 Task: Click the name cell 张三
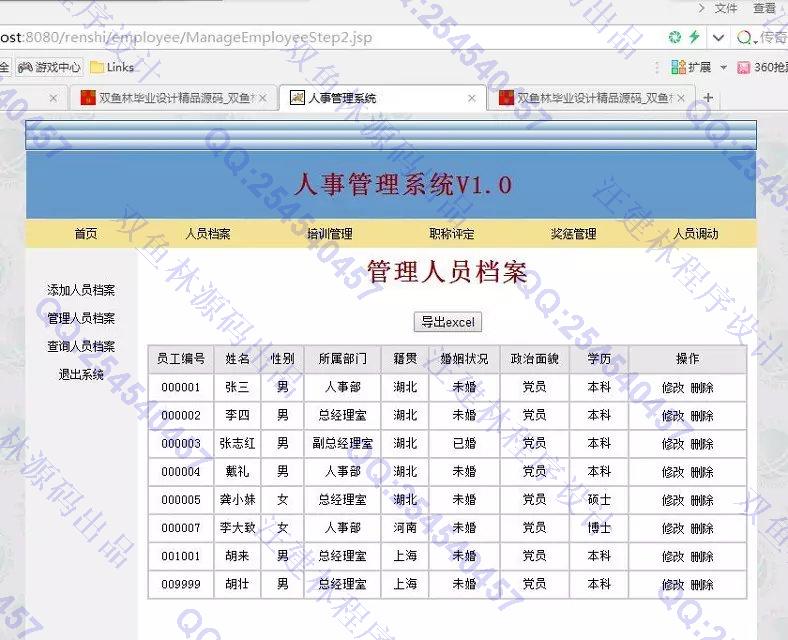click(x=237, y=387)
